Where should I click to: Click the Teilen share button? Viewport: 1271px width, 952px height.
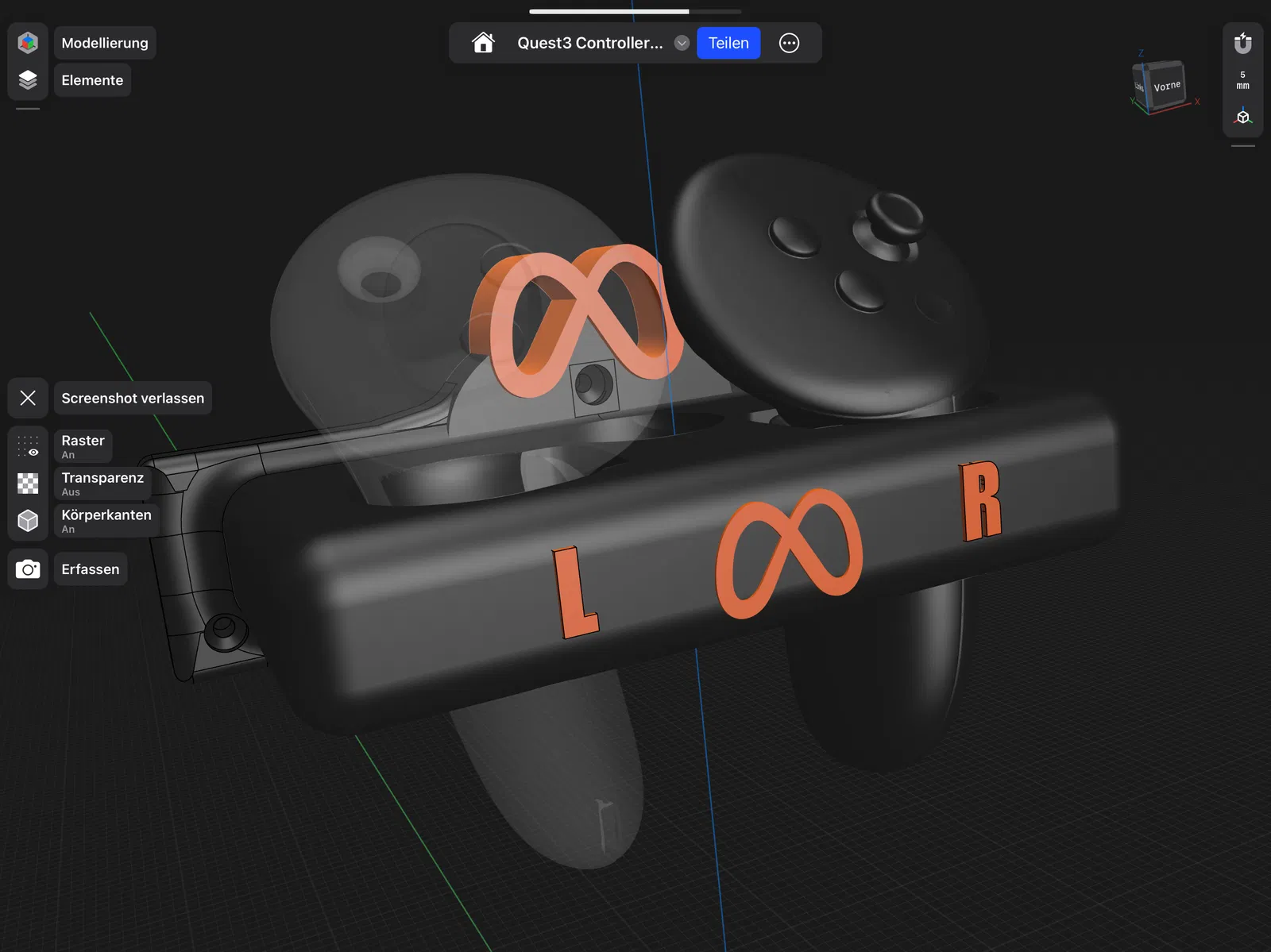(728, 43)
